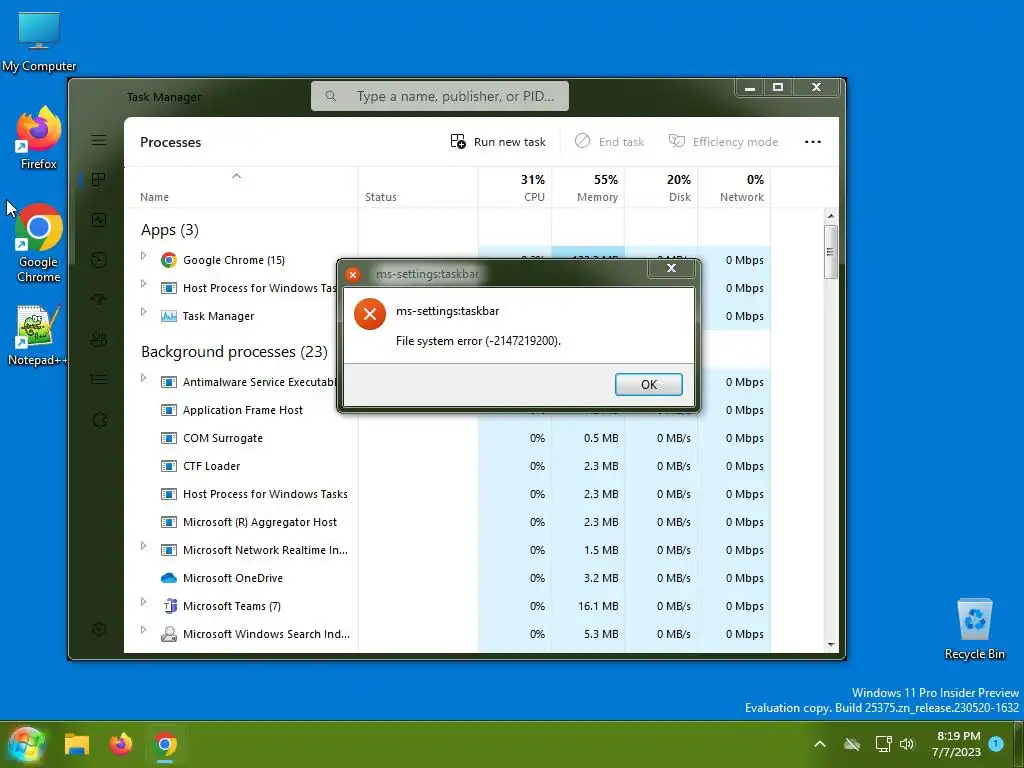
Task: Sort by the Name column header
Action: point(241,187)
